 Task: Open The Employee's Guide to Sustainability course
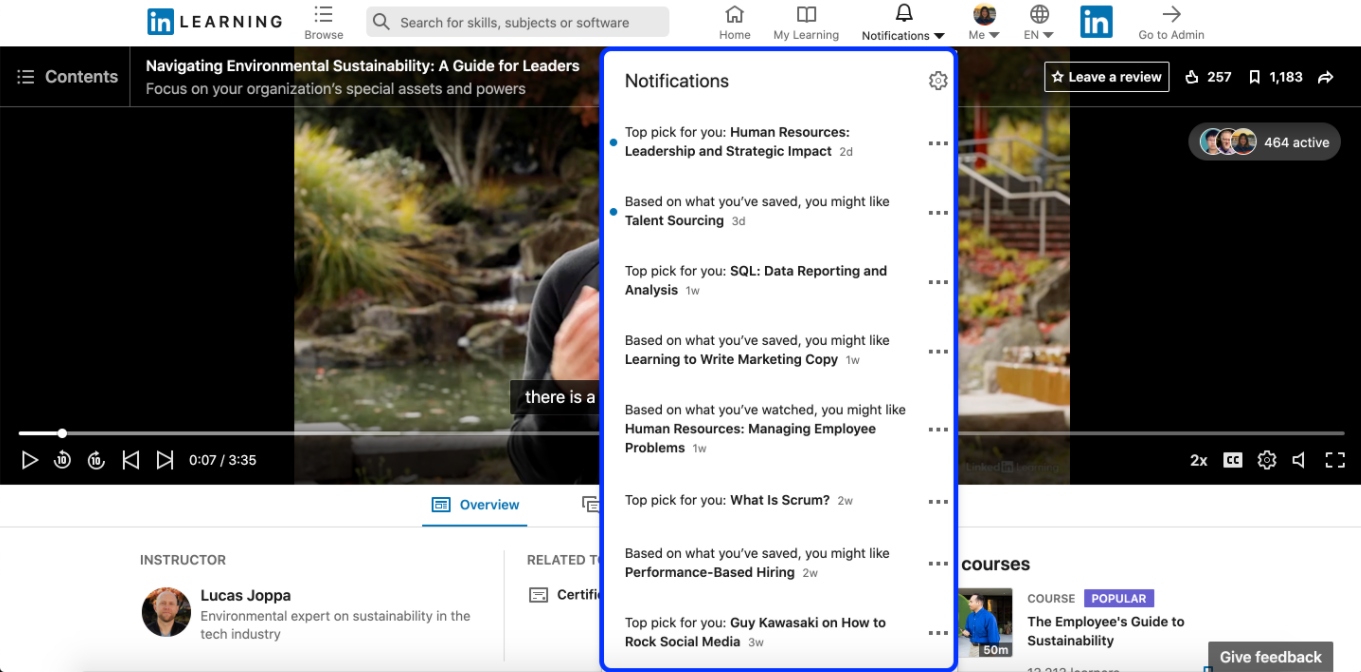[x=1106, y=631]
